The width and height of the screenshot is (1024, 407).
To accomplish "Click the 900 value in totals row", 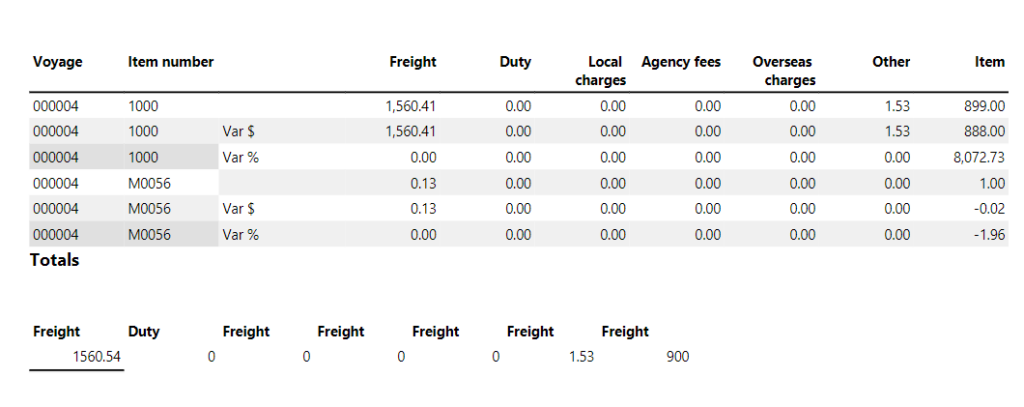I will [x=677, y=357].
